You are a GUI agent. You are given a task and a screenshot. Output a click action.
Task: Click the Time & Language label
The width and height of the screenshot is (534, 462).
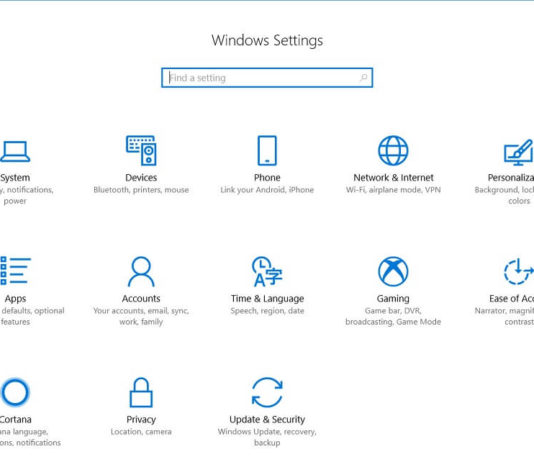coord(267,299)
